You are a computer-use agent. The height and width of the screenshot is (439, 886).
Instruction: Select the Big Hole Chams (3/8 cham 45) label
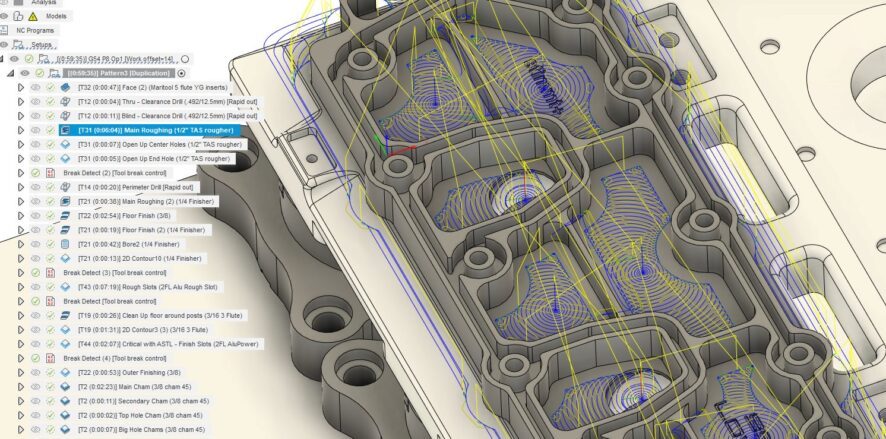coord(141,429)
